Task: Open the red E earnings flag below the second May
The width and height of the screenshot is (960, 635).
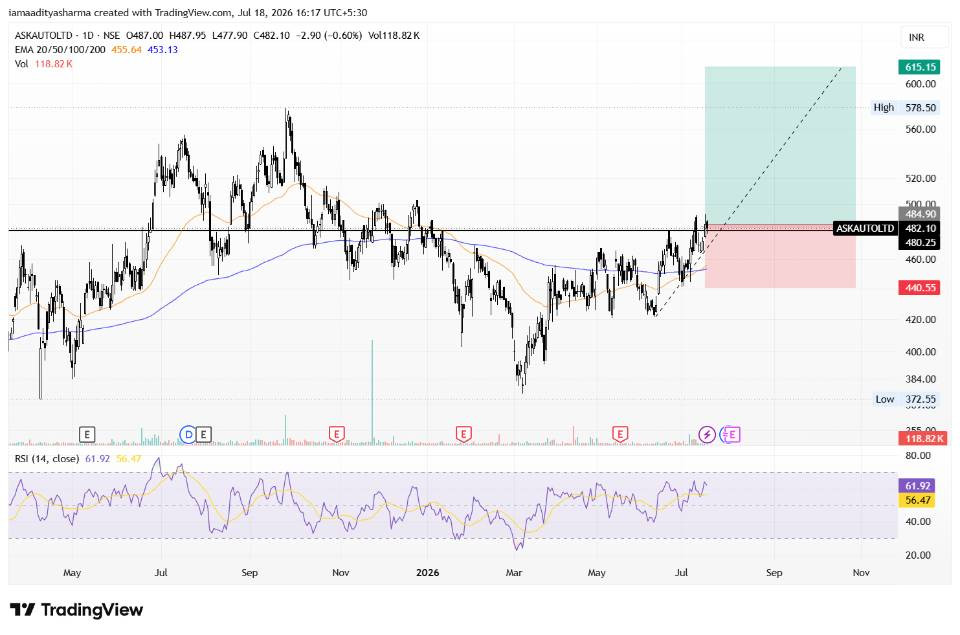Action: pos(620,435)
